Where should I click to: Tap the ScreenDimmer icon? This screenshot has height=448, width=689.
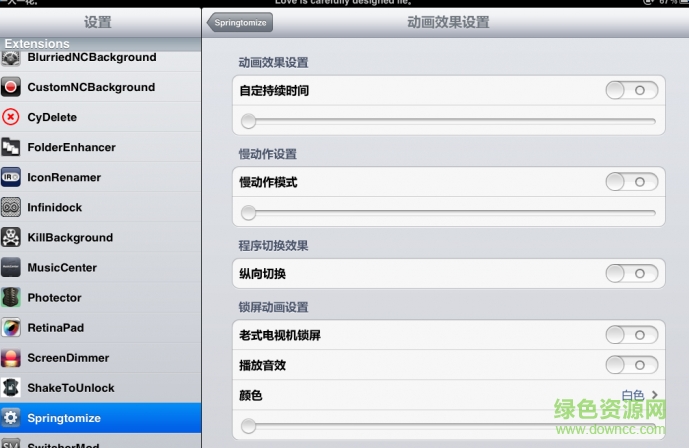[x=11, y=358]
